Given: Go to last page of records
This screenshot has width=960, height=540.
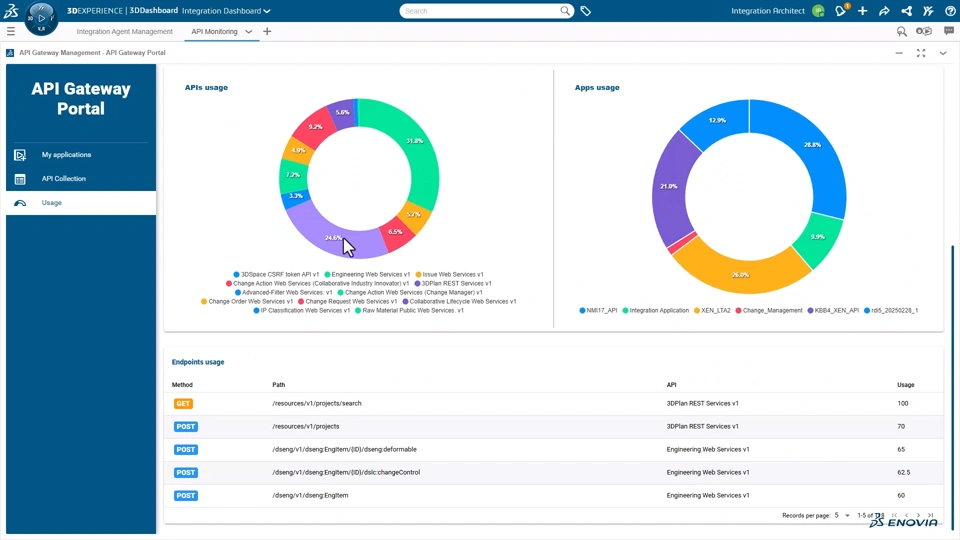Looking at the screenshot, I should pos(931,516).
